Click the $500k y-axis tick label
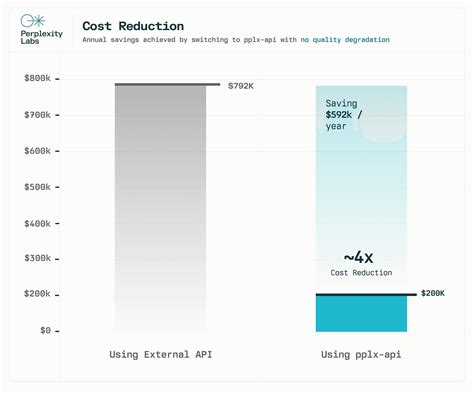The image size is (474, 394). 37,187
